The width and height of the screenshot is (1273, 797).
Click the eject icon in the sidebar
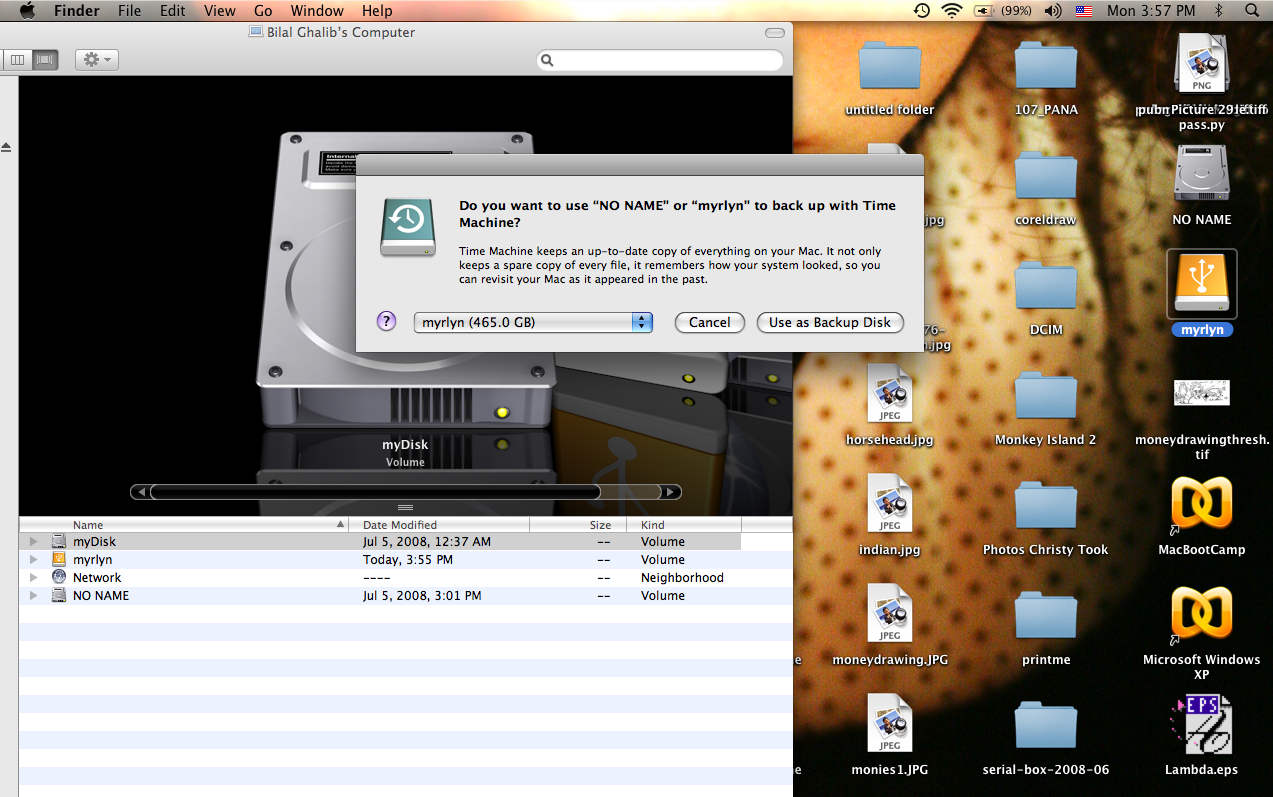(x=6, y=147)
